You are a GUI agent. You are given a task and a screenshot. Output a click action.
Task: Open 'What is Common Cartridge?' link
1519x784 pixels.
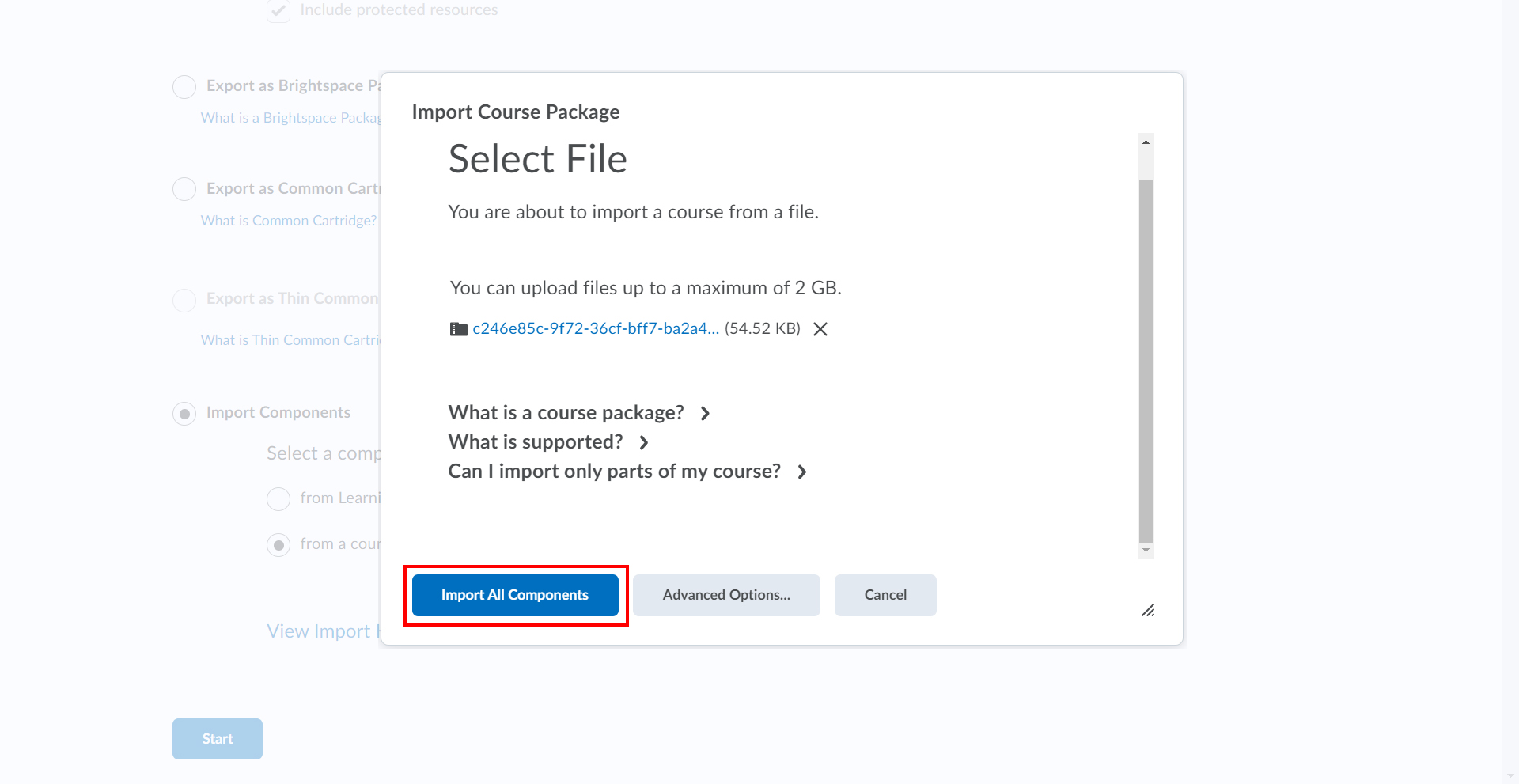(x=289, y=221)
